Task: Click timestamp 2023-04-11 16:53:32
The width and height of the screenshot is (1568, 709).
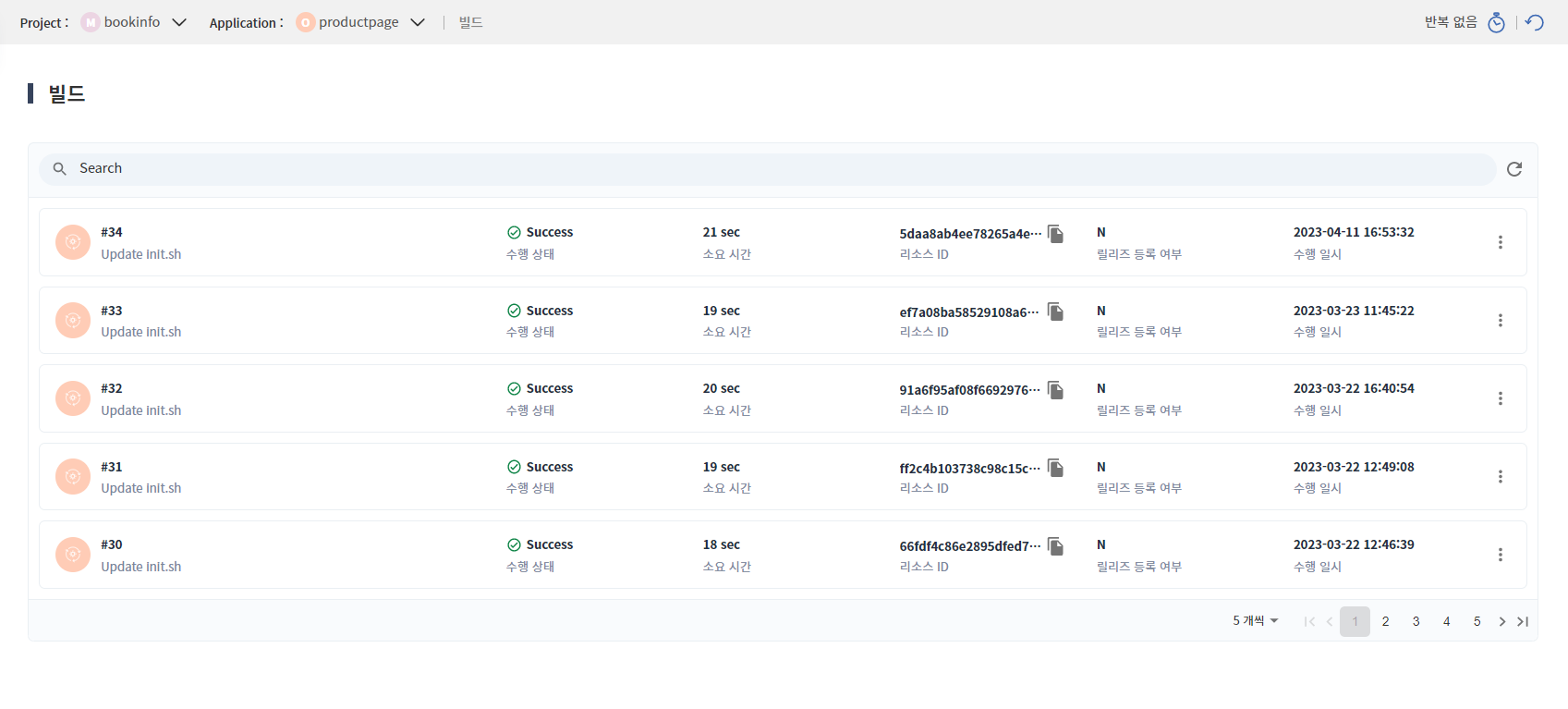Action: click(x=1354, y=232)
